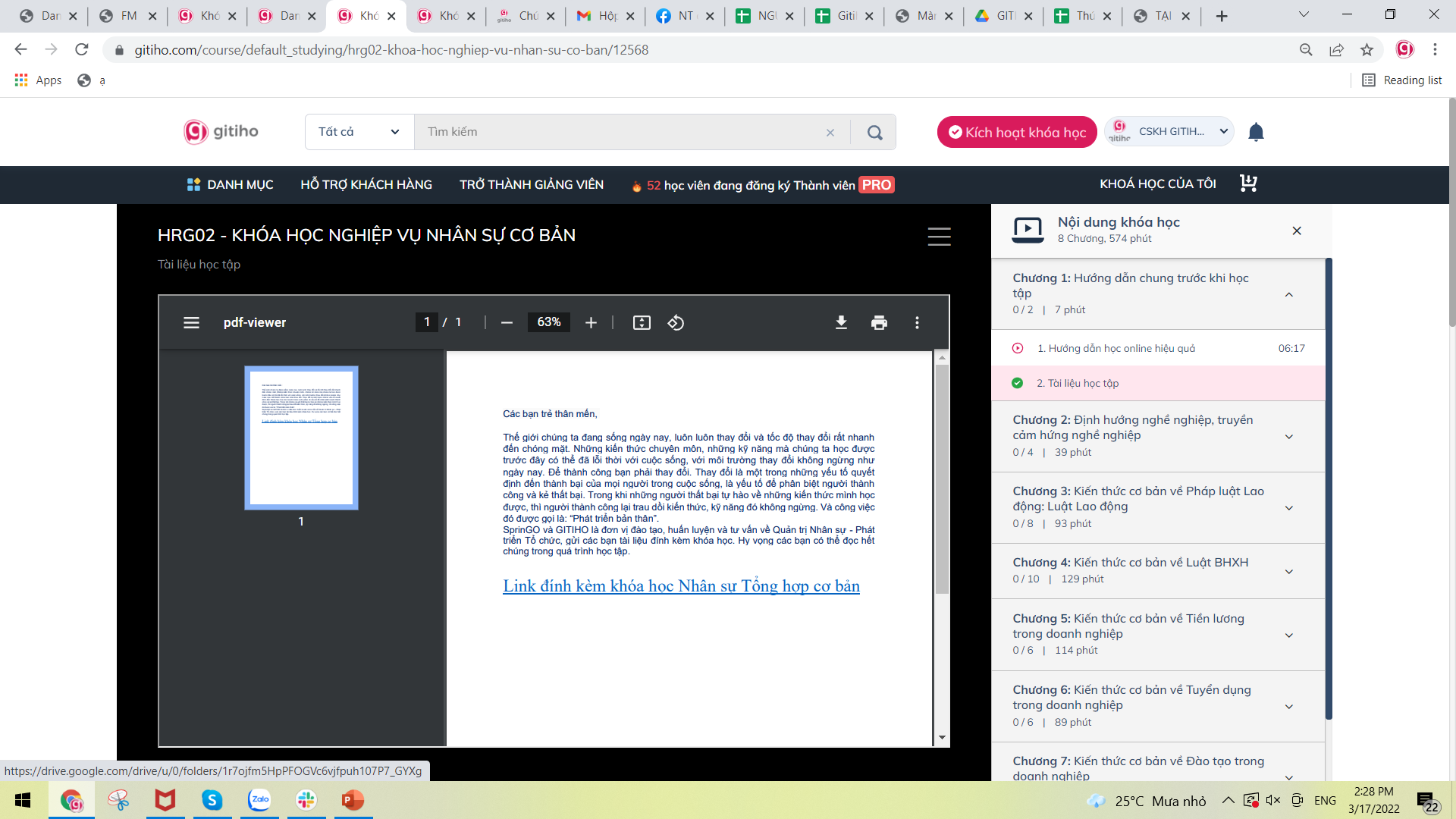Screen dimensions: 1456x819
Task: Expand Chương 3 Luật Lao động
Action: point(1289,507)
